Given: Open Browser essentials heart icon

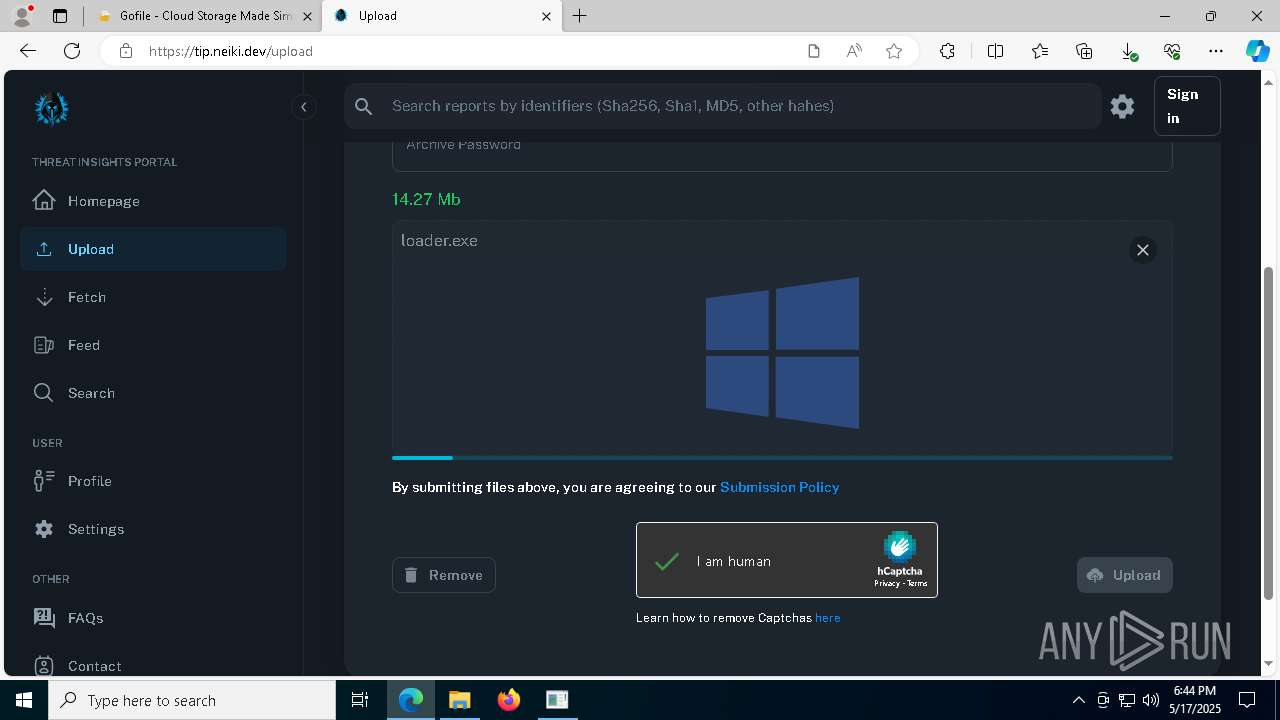Looking at the screenshot, I should tap(1172, 51).
